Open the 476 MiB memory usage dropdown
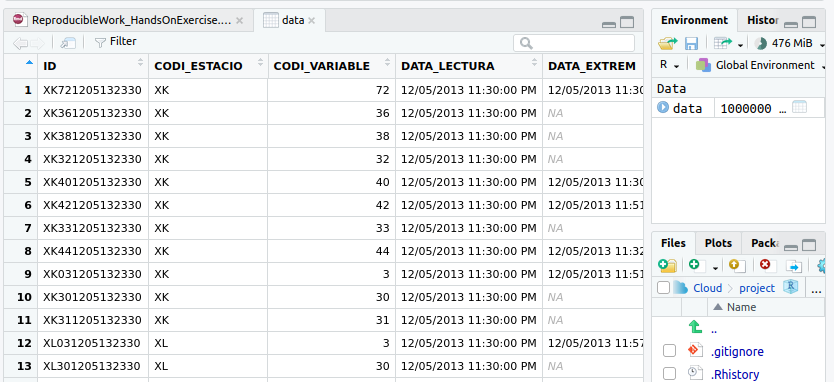Viewport: 834px width, 382px height. pyautogui.click(x=823, y=45)
